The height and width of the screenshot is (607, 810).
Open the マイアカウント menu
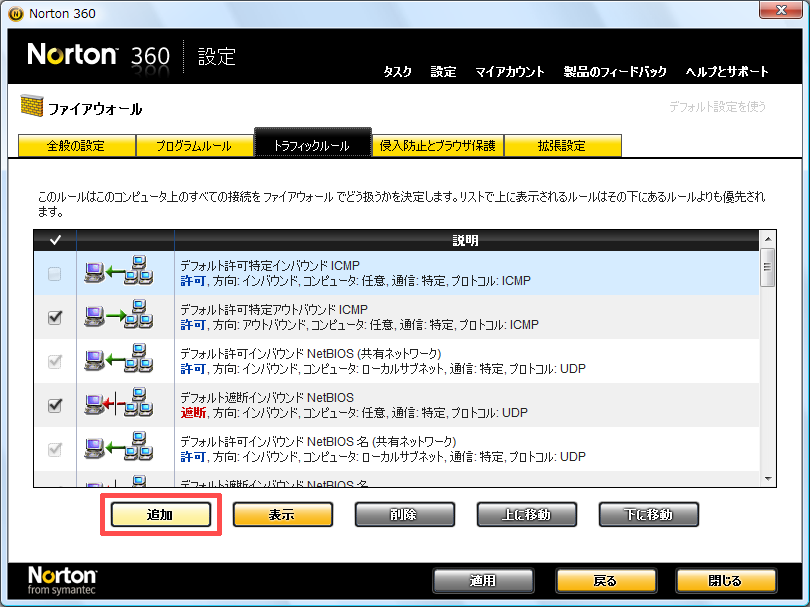pos(510,72)
